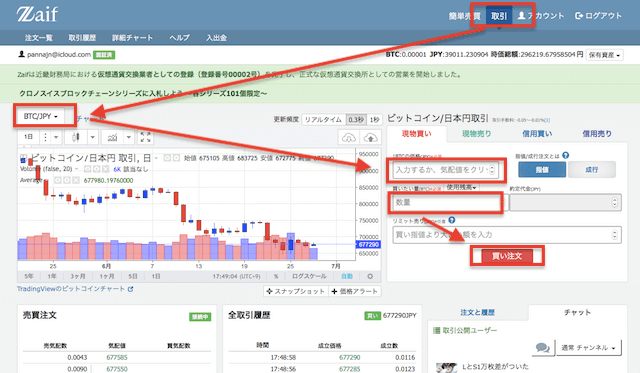Viewport: 640px width, 373px height.
Task: Switch to the 現物売り tab
Action: click(476, 133)
